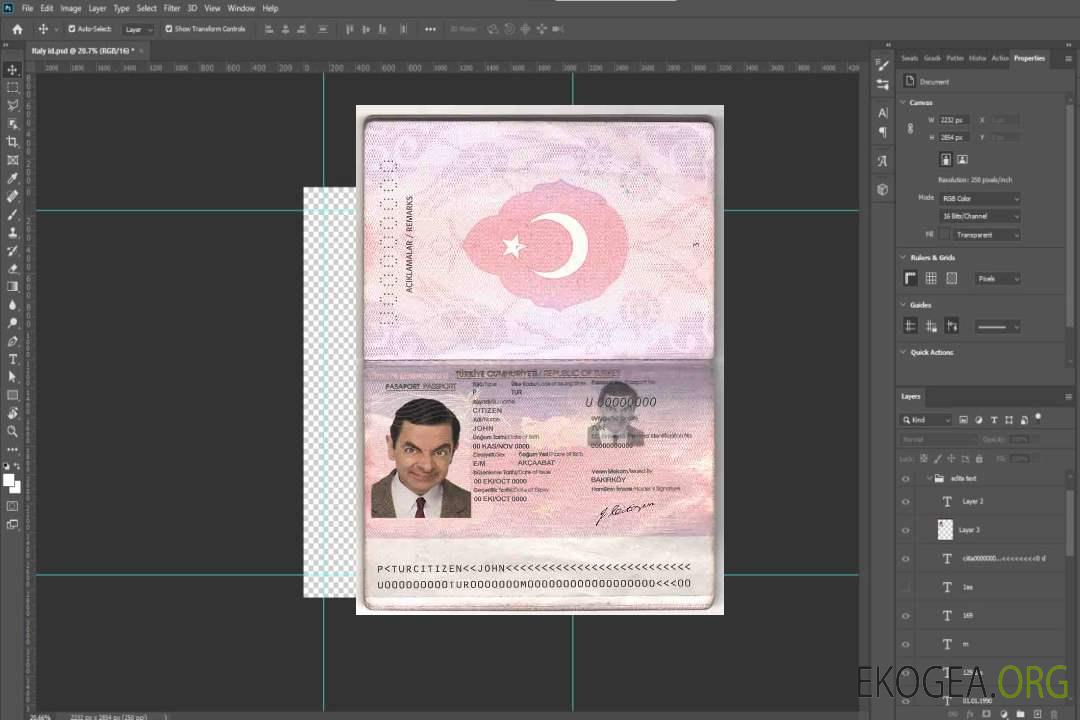The height and width of the screenshot is (720, 1080).
Task: Open the Paragraph panel icon
Action: tap(883, 132)
